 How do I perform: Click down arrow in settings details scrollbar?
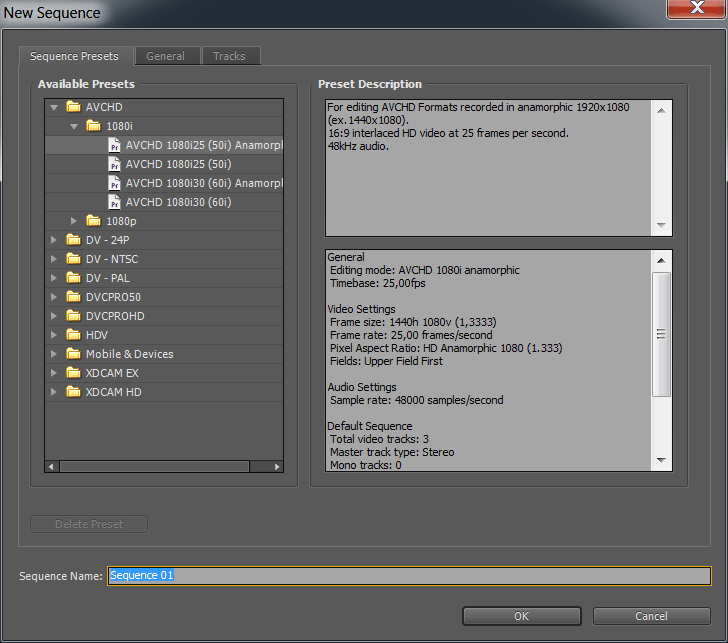click(661, 460)
